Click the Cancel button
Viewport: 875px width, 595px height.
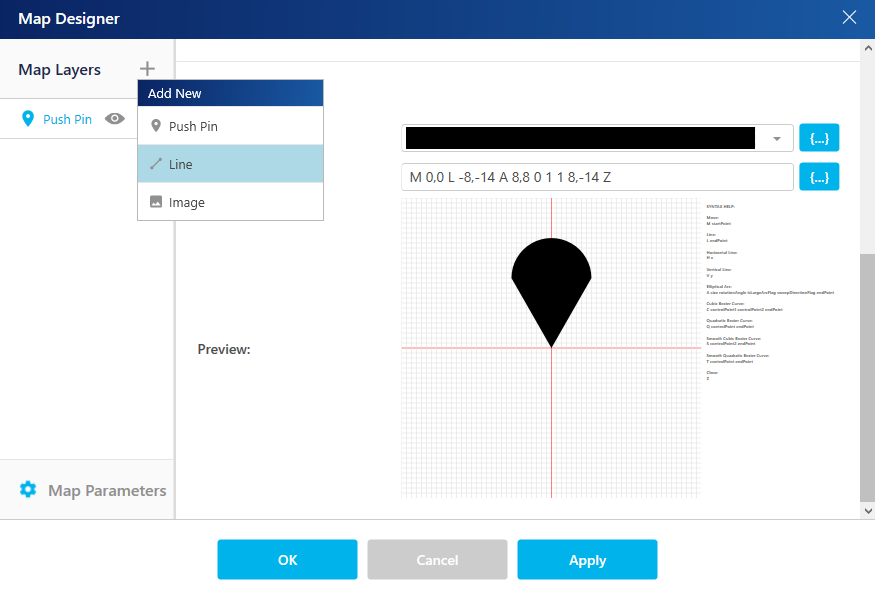point(437,559)
